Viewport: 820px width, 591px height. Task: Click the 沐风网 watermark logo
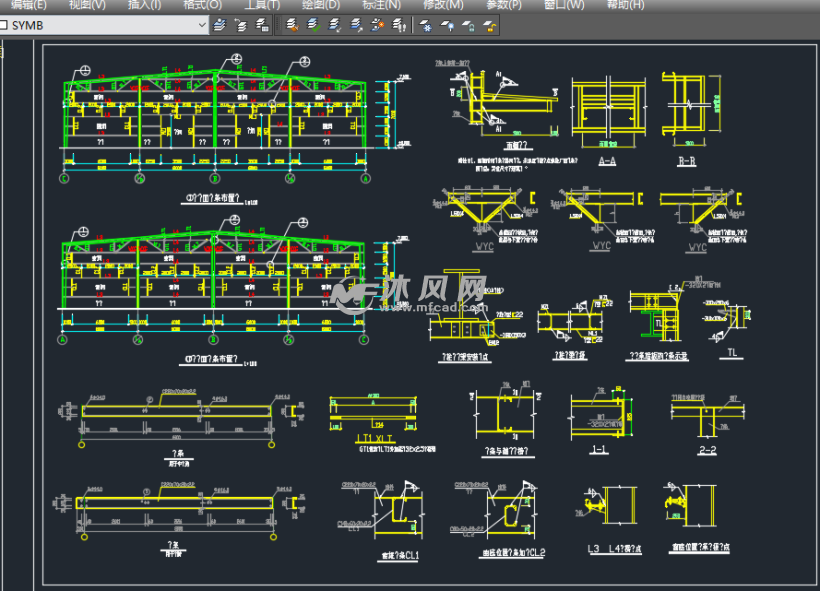click(x=410, y=293)
